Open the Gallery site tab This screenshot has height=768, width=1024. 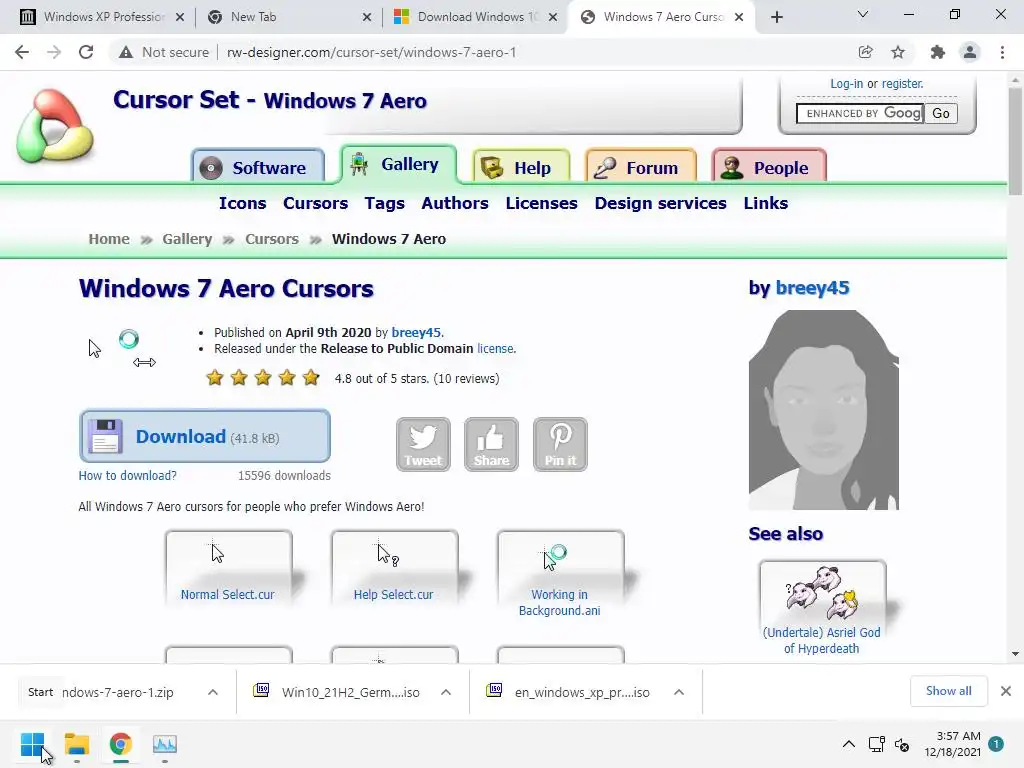[x=398, y=164]
